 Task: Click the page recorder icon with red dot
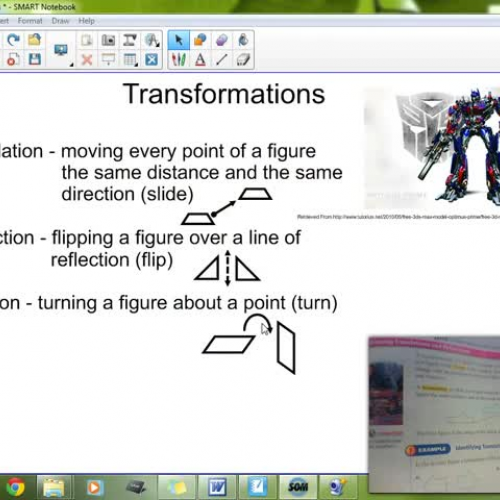(x=13, y=60)
